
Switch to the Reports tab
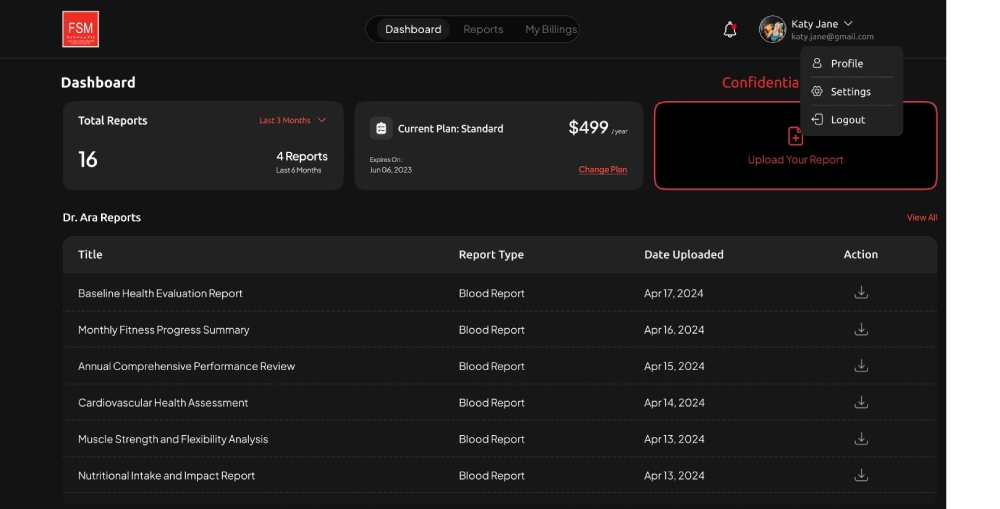click(x=483, y=29)
